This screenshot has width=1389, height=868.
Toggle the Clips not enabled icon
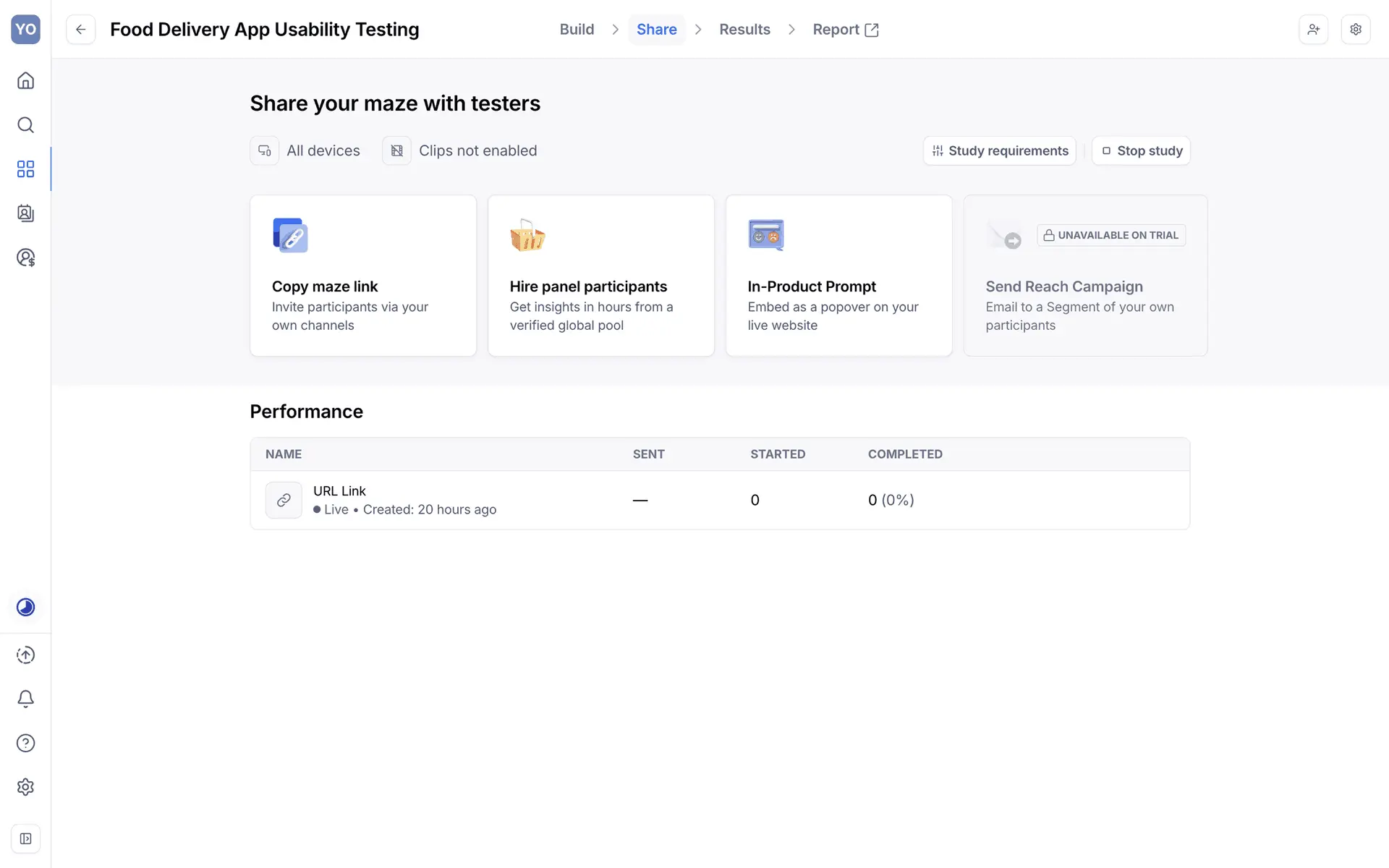(x=396, y=150)
